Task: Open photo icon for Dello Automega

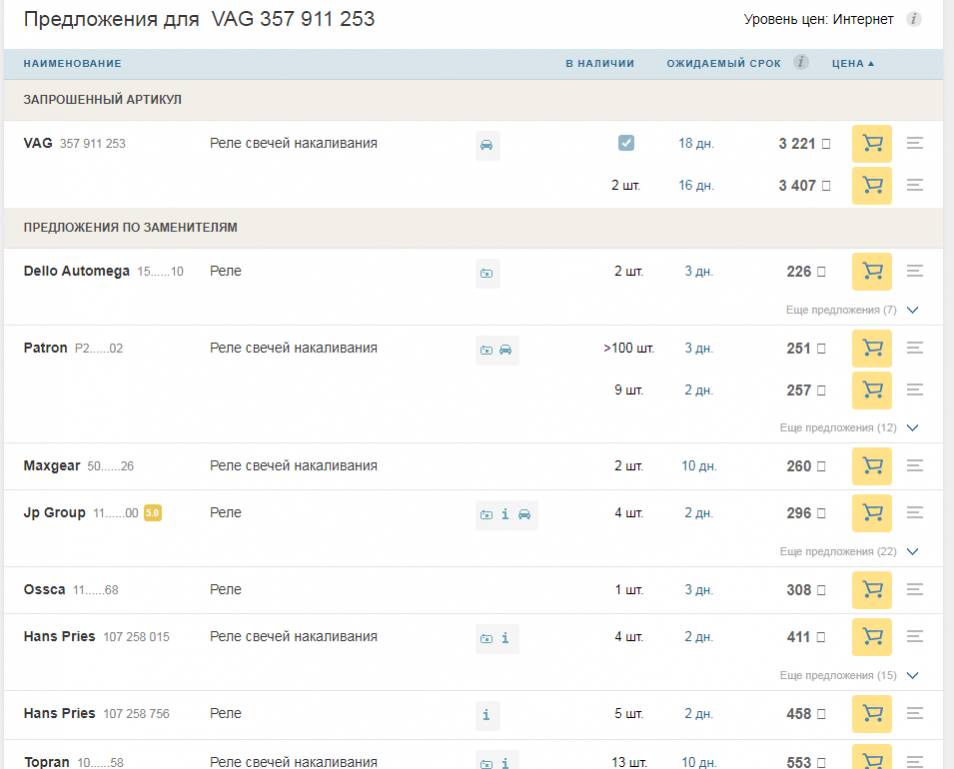Action: click(487, 273)
